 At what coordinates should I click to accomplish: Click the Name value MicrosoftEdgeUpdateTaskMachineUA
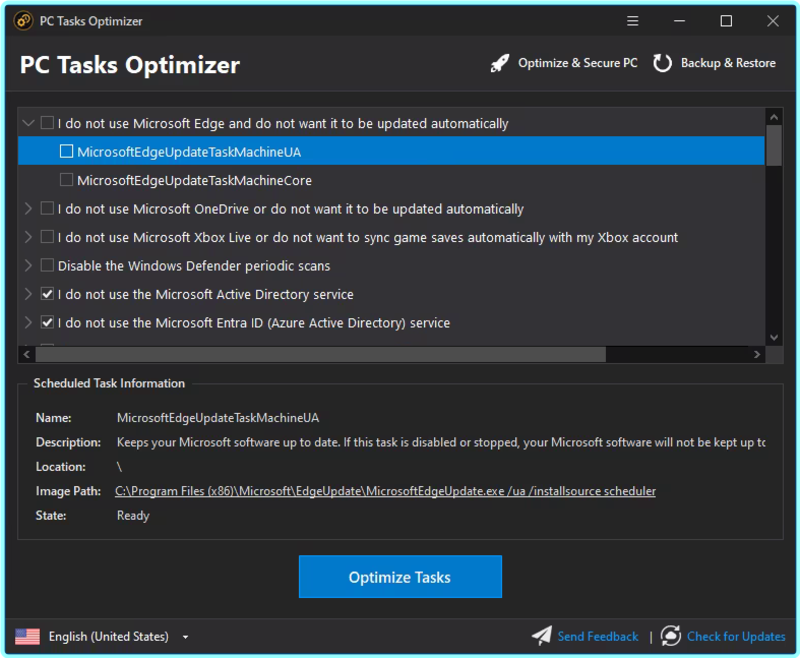pos(218,418)
